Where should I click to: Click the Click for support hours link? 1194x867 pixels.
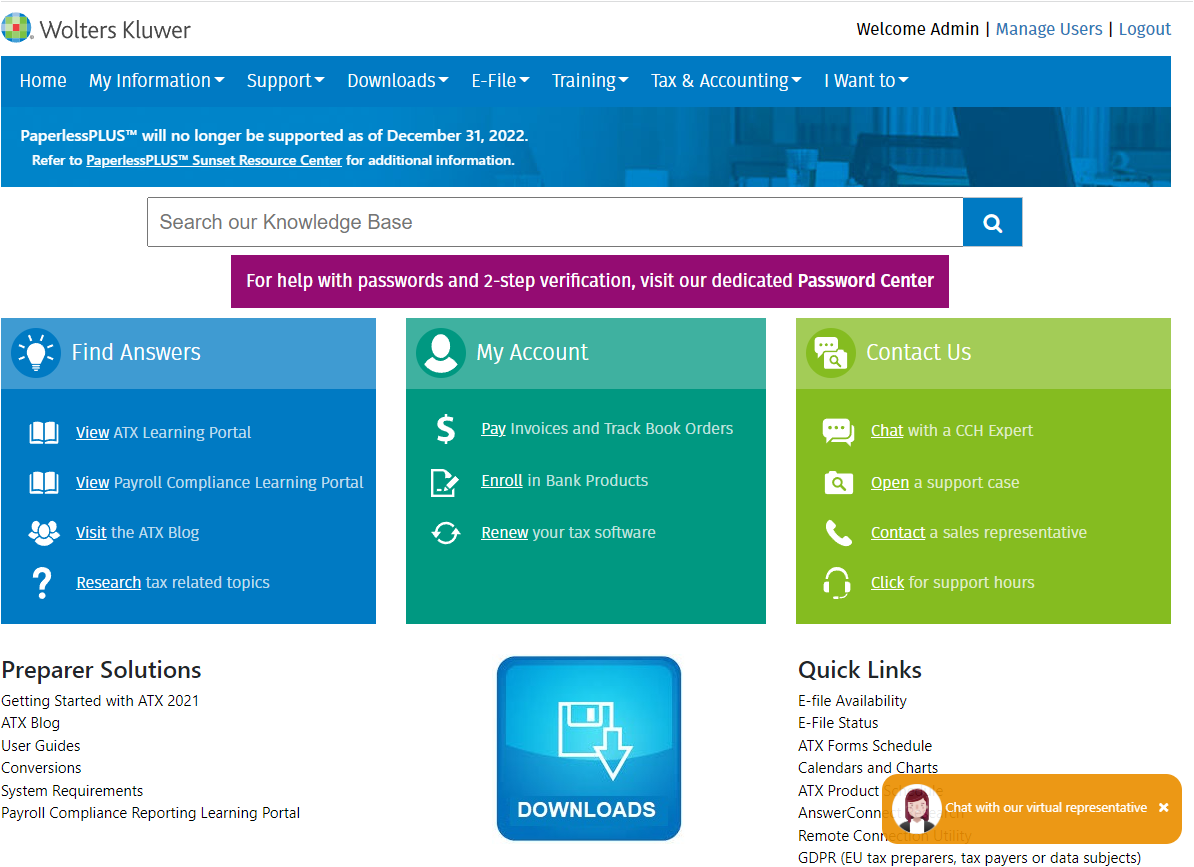click(x=953, y=583)
